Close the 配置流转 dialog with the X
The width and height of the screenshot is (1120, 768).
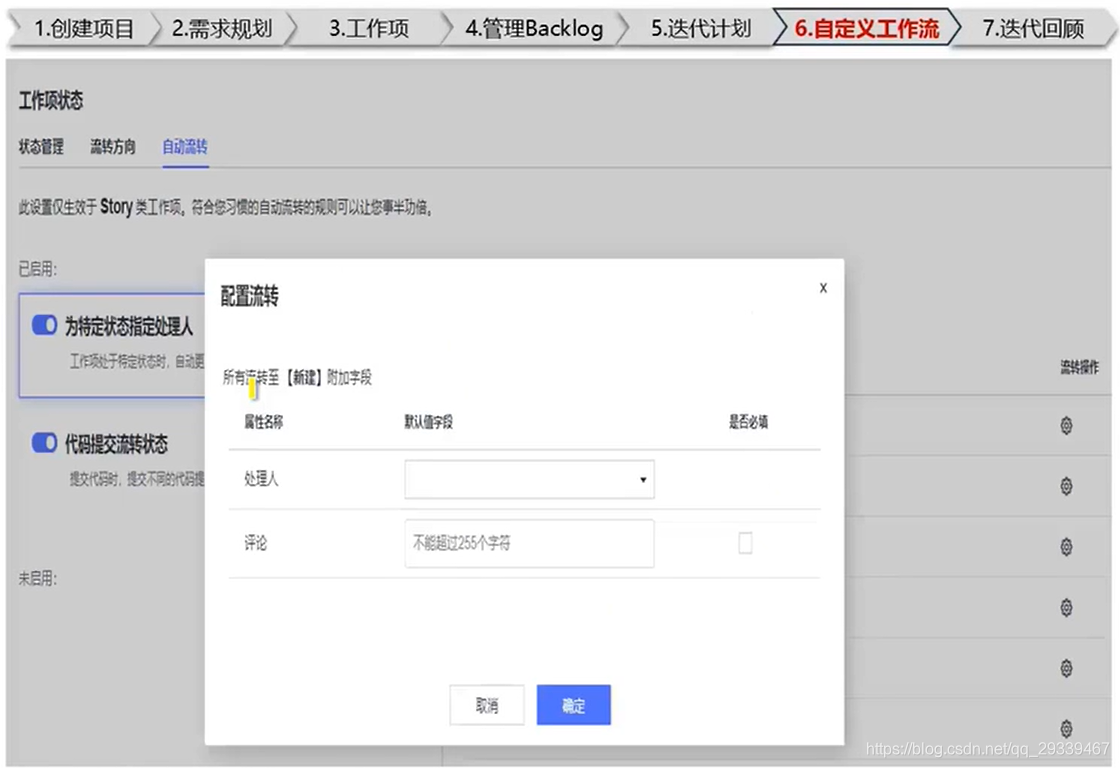coord(822,288)
